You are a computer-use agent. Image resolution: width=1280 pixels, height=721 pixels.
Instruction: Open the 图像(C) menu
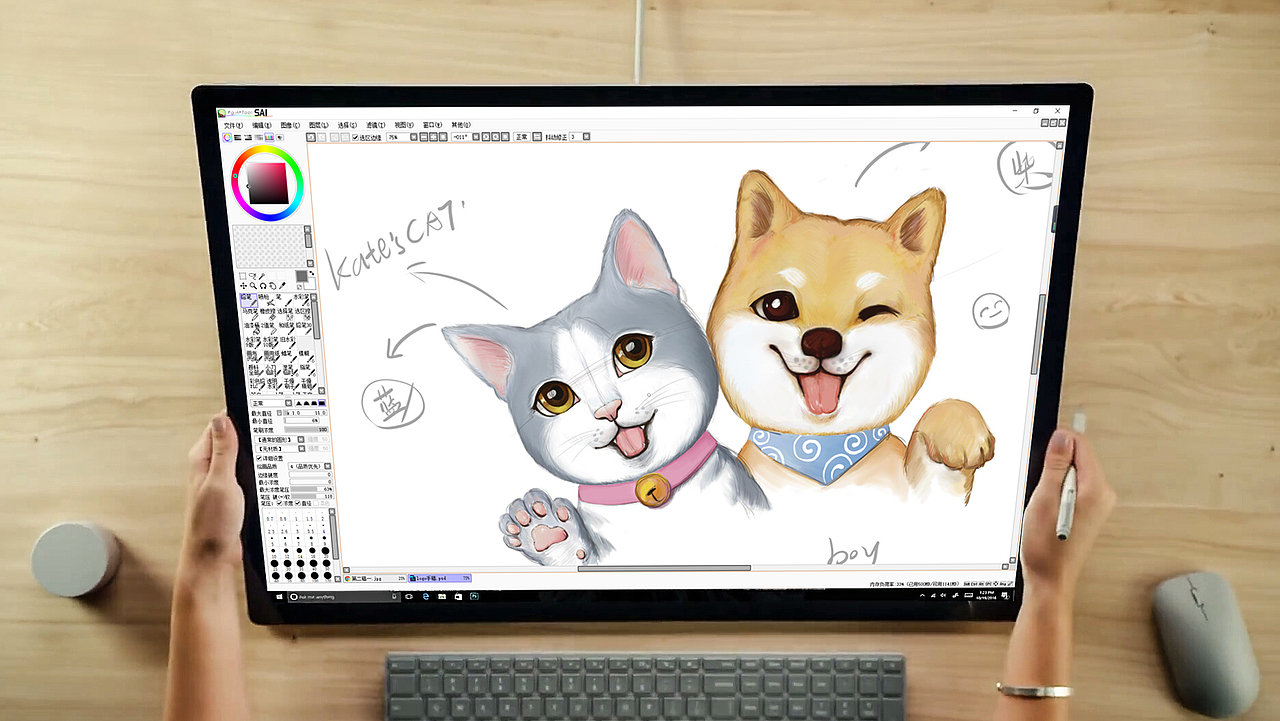pos(290,125)
